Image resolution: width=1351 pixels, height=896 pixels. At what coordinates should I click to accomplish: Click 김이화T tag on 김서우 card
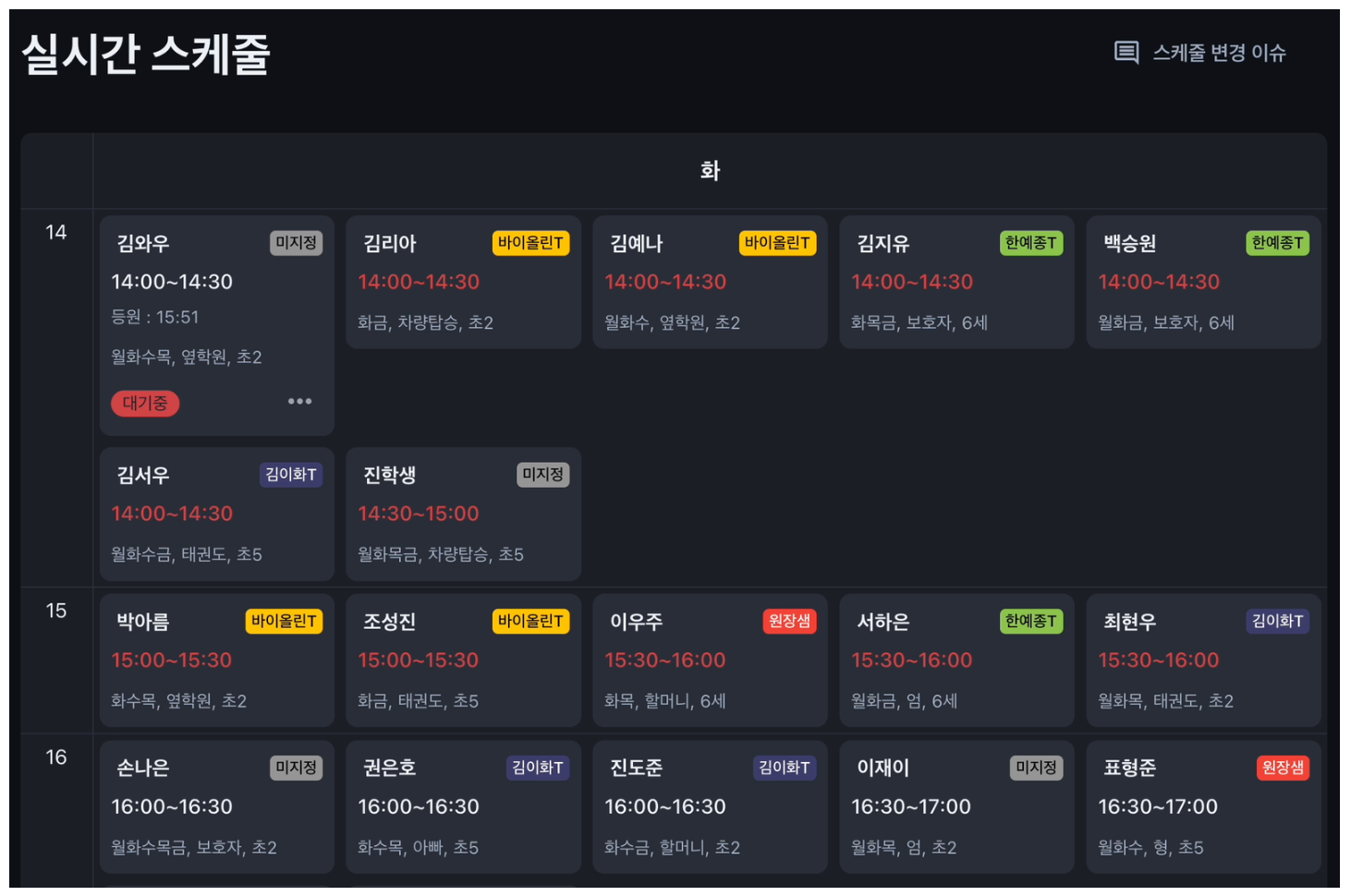(x=291, y=475)
